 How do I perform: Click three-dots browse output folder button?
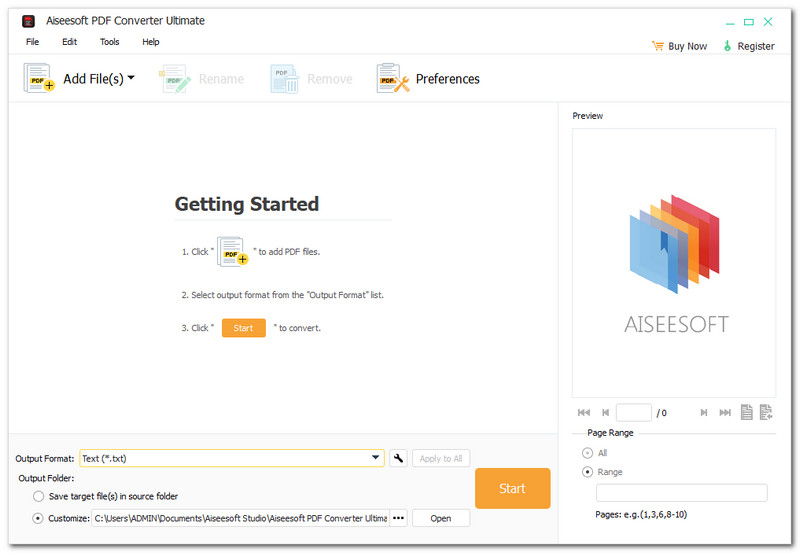coord(399,518)
